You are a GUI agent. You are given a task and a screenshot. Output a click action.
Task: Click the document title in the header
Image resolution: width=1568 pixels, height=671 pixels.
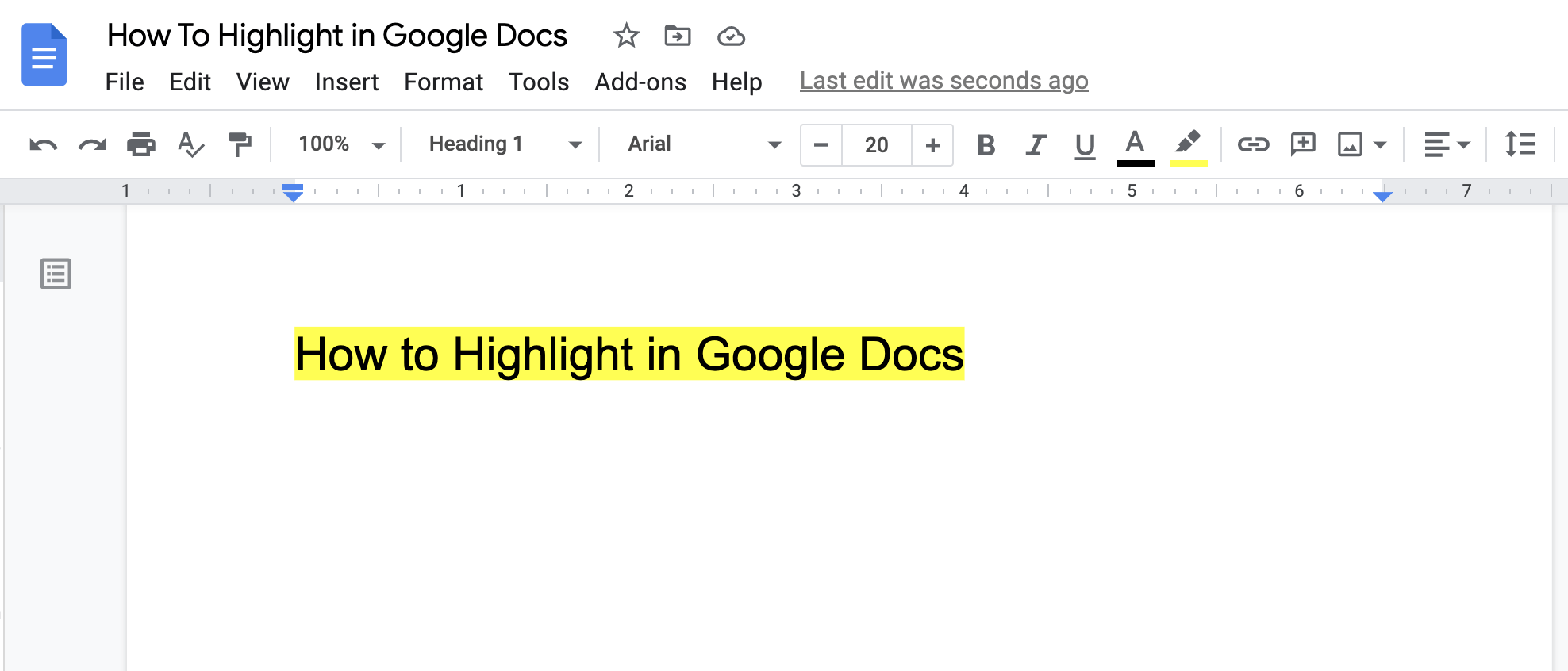[x=337, y=36]
